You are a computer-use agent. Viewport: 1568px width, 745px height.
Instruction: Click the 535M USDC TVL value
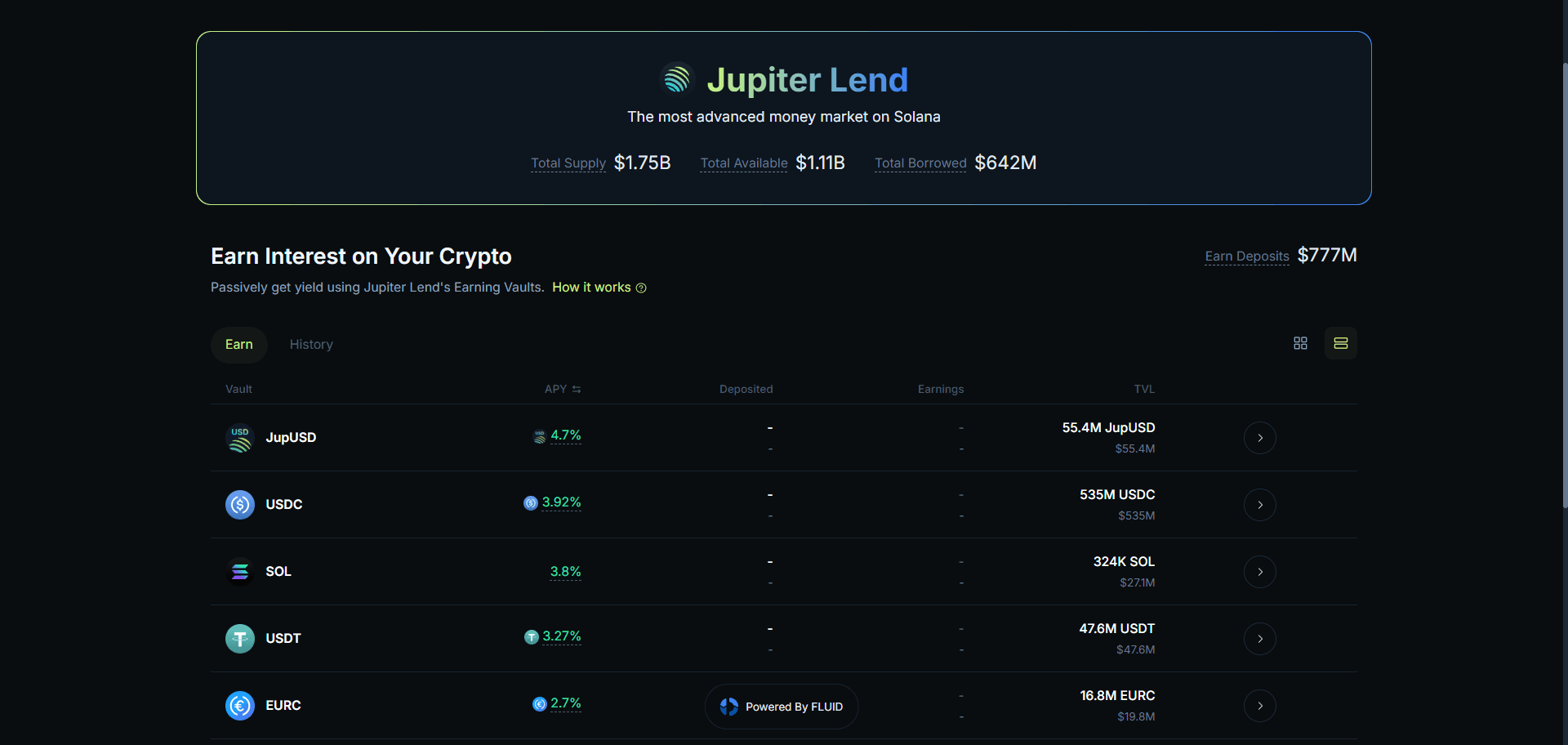pos(1117,495)
